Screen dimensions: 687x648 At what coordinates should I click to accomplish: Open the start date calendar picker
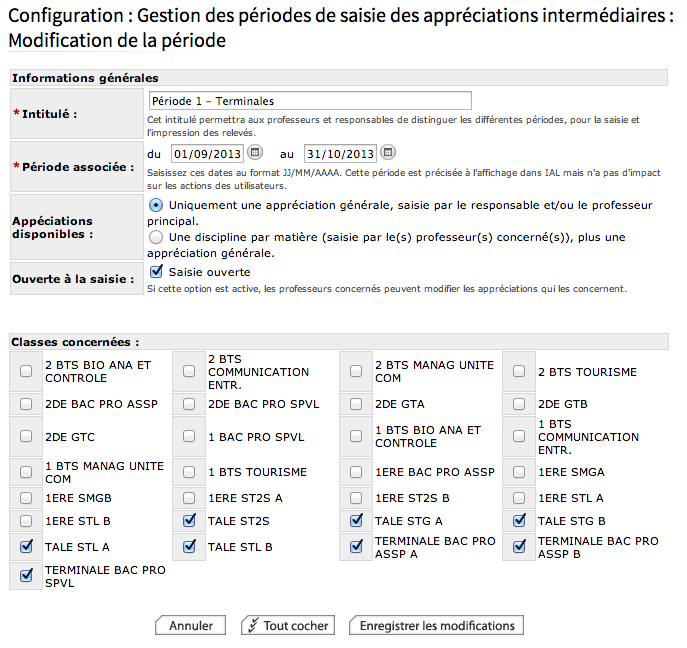pyautogui.click(x=255, y=153)
